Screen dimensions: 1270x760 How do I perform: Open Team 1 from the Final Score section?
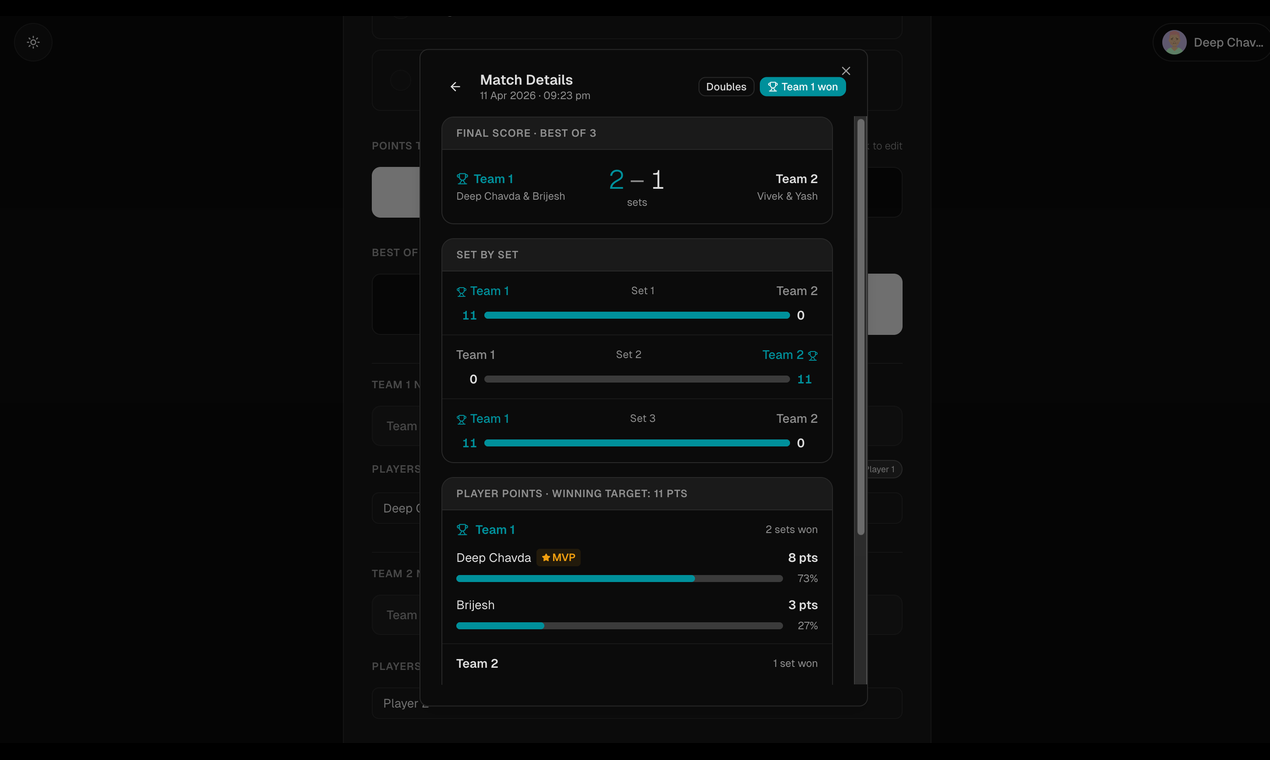(x=491, y=178)
